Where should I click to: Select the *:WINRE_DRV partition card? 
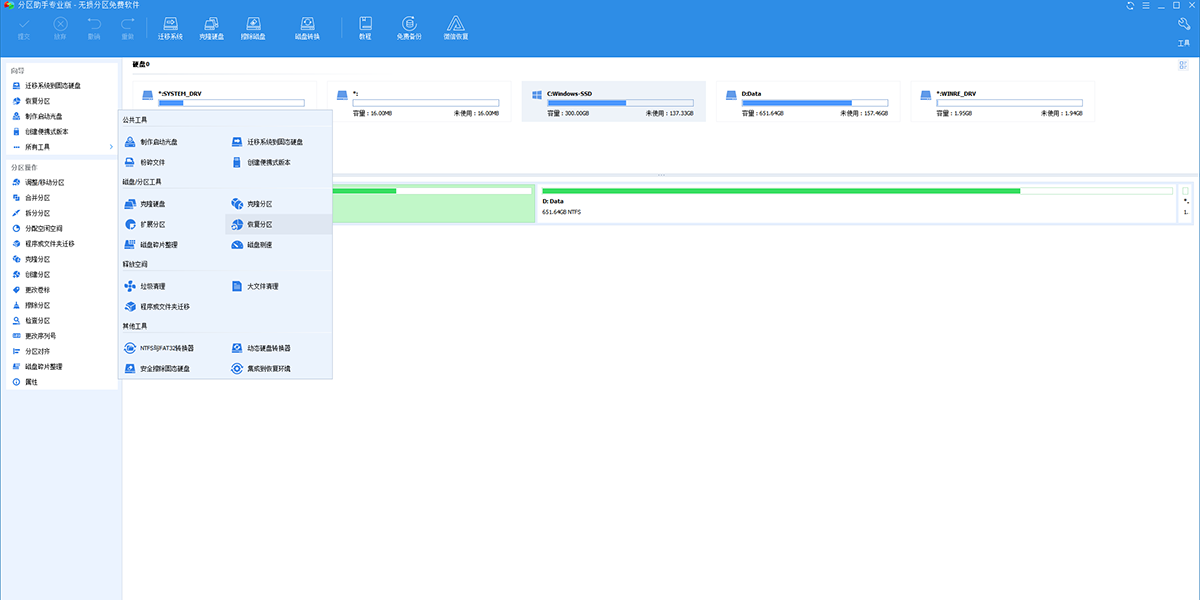coord(1002,102)
